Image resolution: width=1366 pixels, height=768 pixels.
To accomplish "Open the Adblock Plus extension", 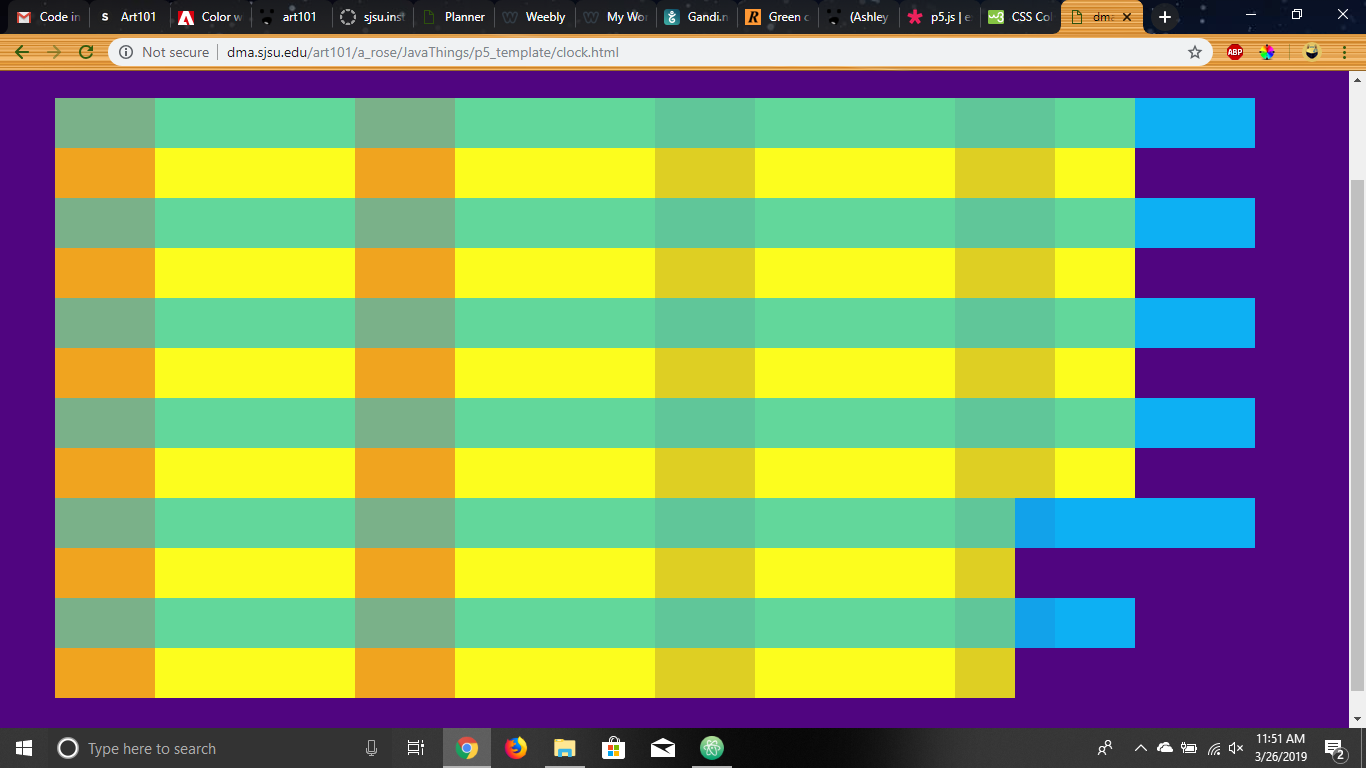I will point(1235,52).
